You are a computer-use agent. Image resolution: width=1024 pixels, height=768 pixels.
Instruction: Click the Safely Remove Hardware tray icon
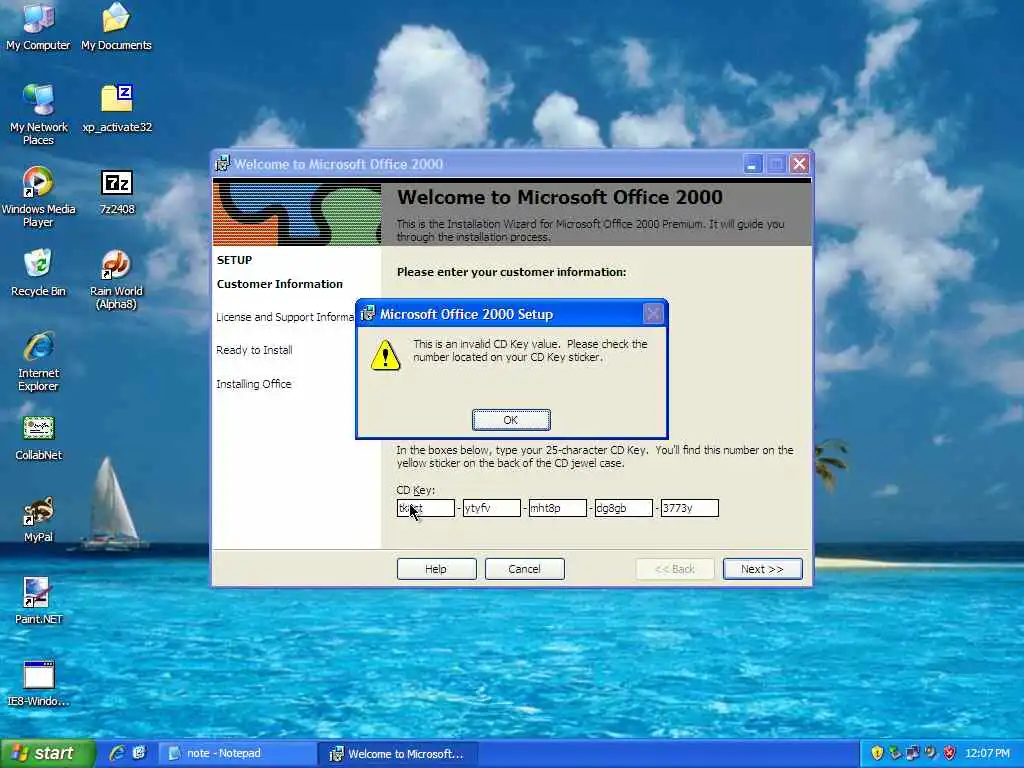point(895,753)
